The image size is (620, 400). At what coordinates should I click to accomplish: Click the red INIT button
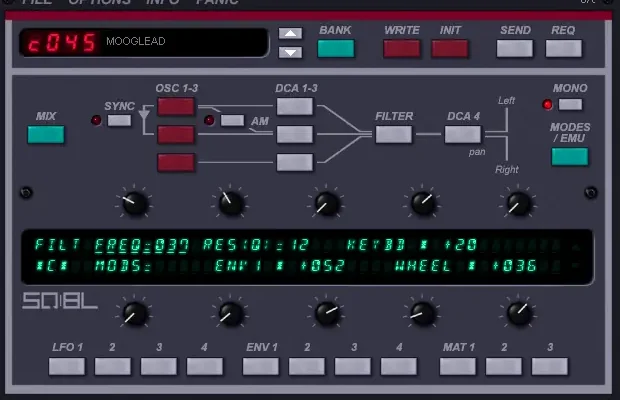point(450,49)
